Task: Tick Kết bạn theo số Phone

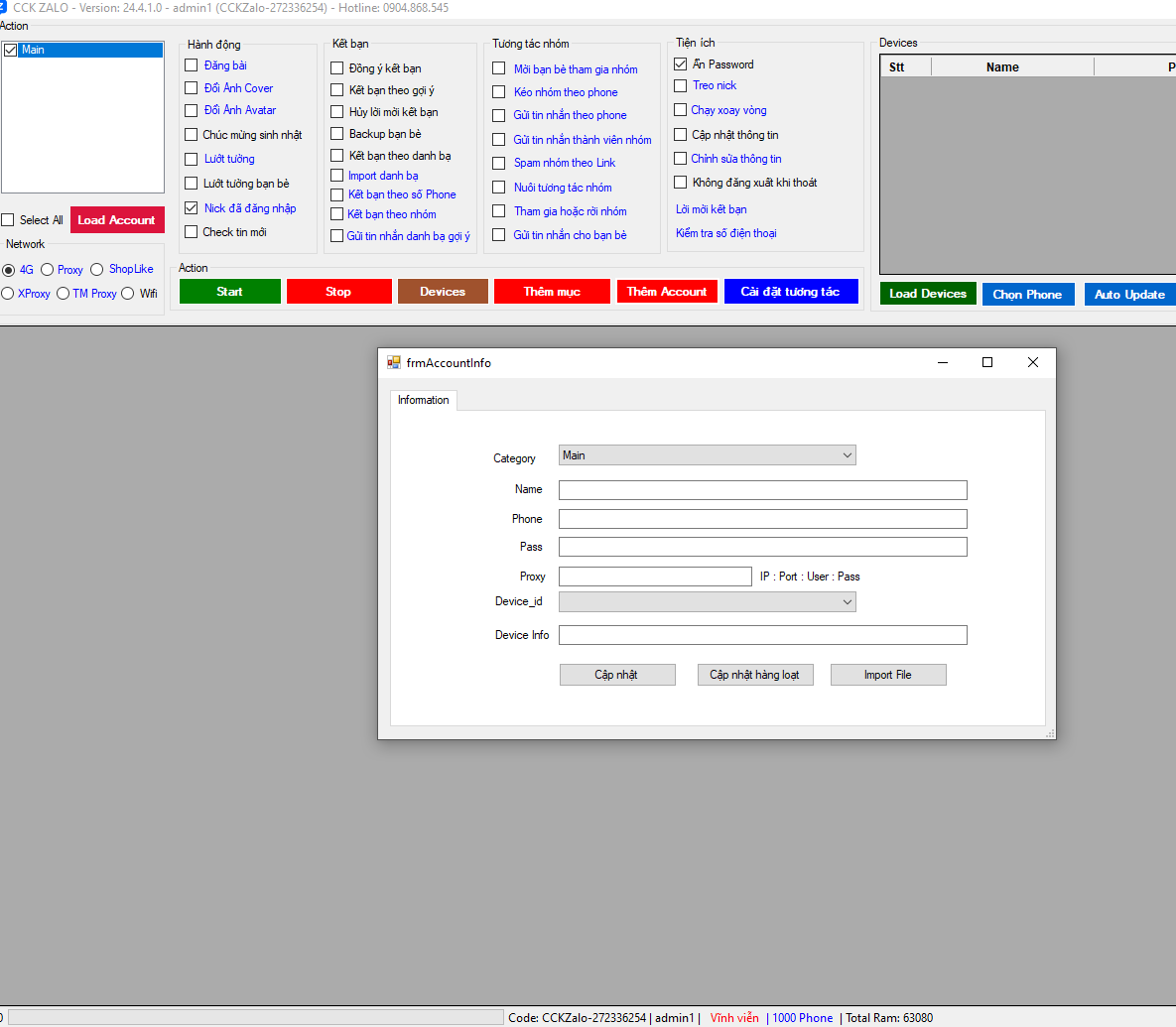Action: pyautogui.click(x=336, y=194)
